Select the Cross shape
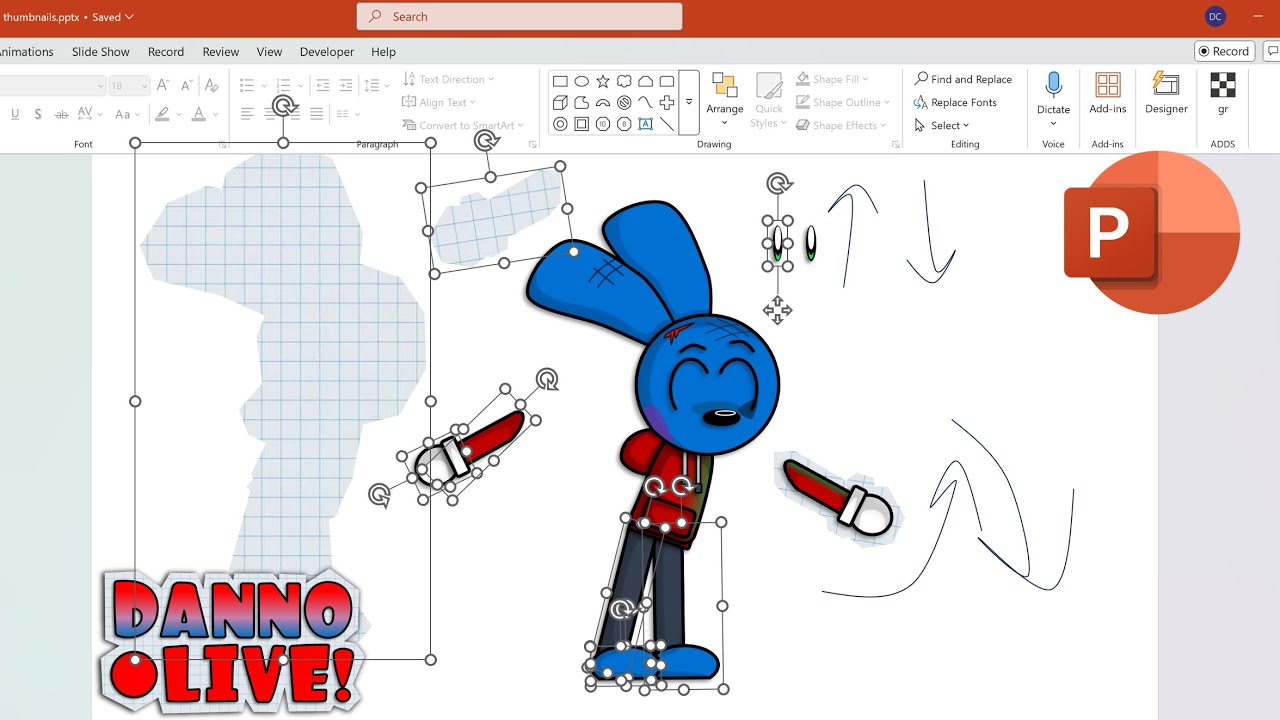 667,103
